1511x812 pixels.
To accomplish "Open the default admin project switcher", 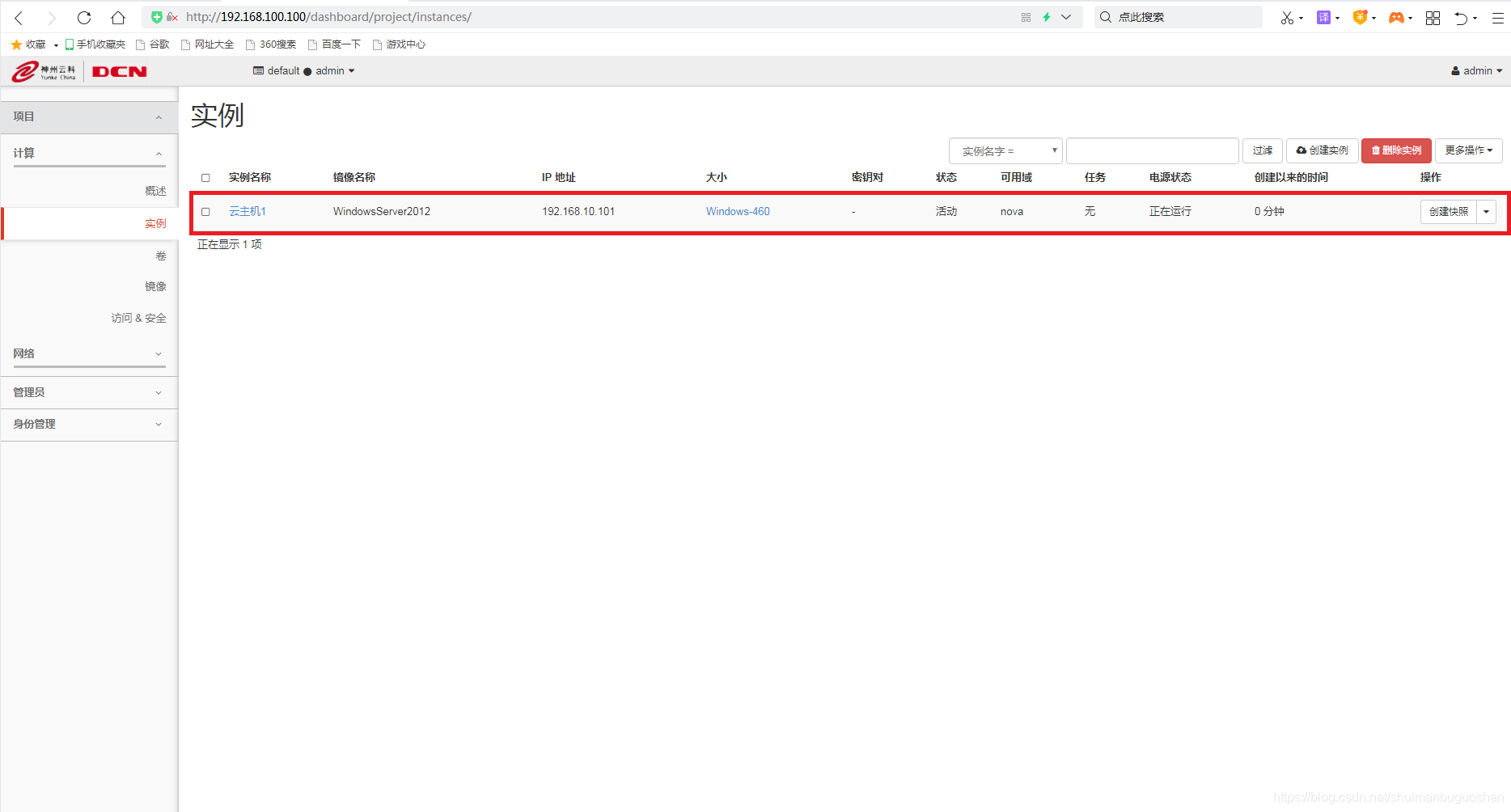I will tap(304, 71).
